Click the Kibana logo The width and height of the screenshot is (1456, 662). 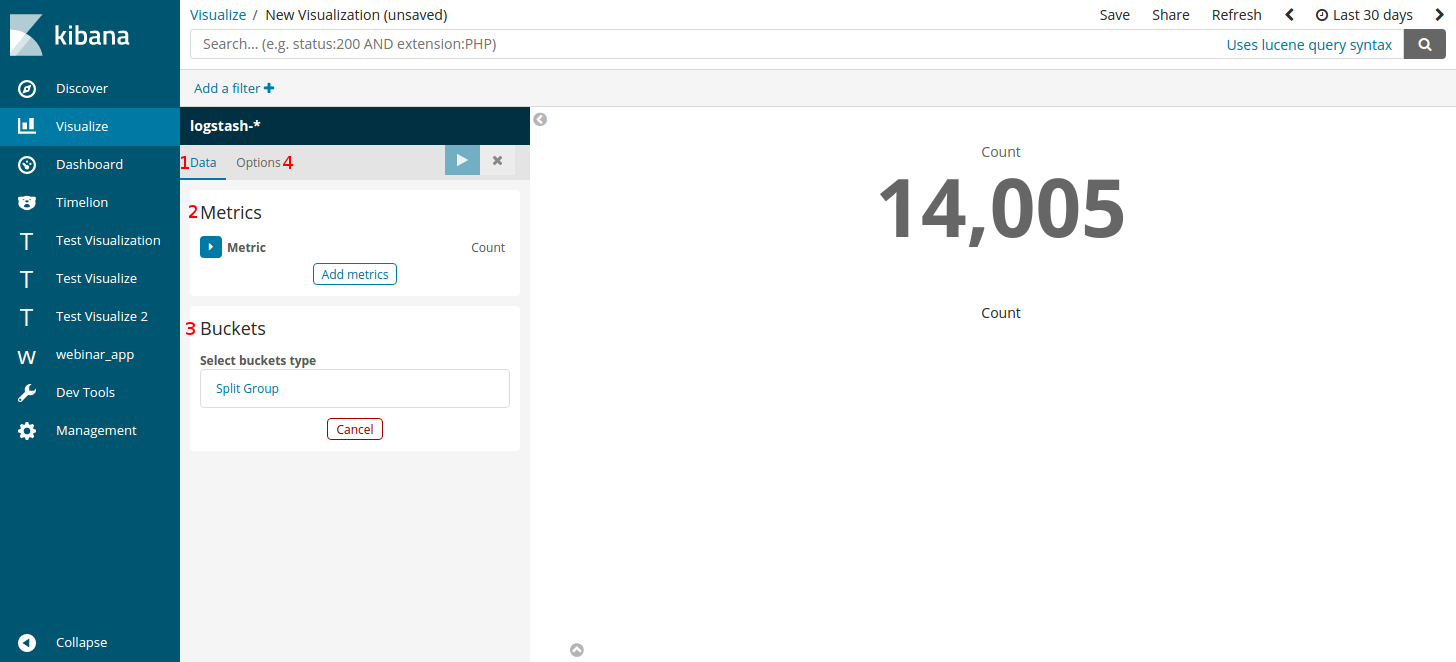pyautogui.click(x=70, y=35)
